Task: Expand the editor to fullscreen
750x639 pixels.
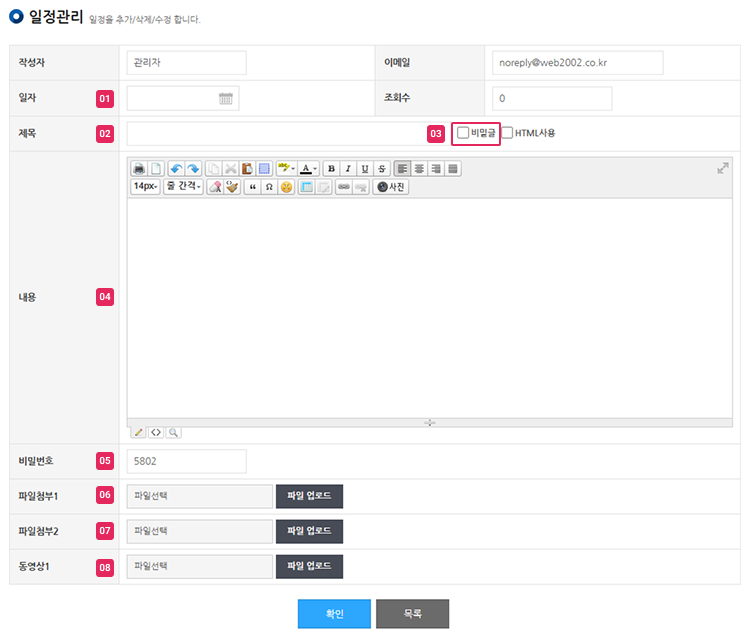Action: click(722, 168)
